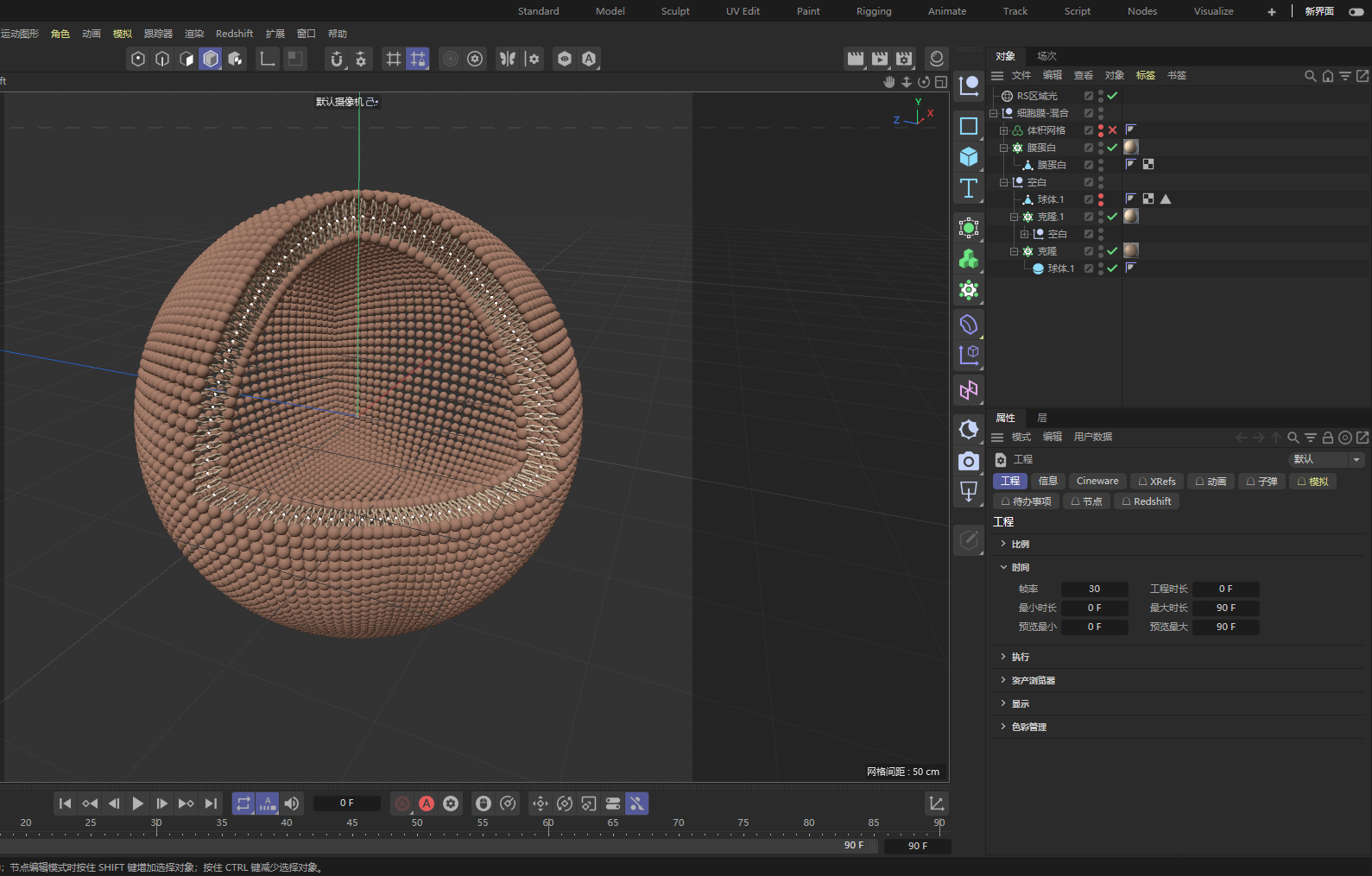The width and height of the screenshot is (1372, 876).
Task: Click the axis L-shaped tool icon
Action: pos(268,59)
